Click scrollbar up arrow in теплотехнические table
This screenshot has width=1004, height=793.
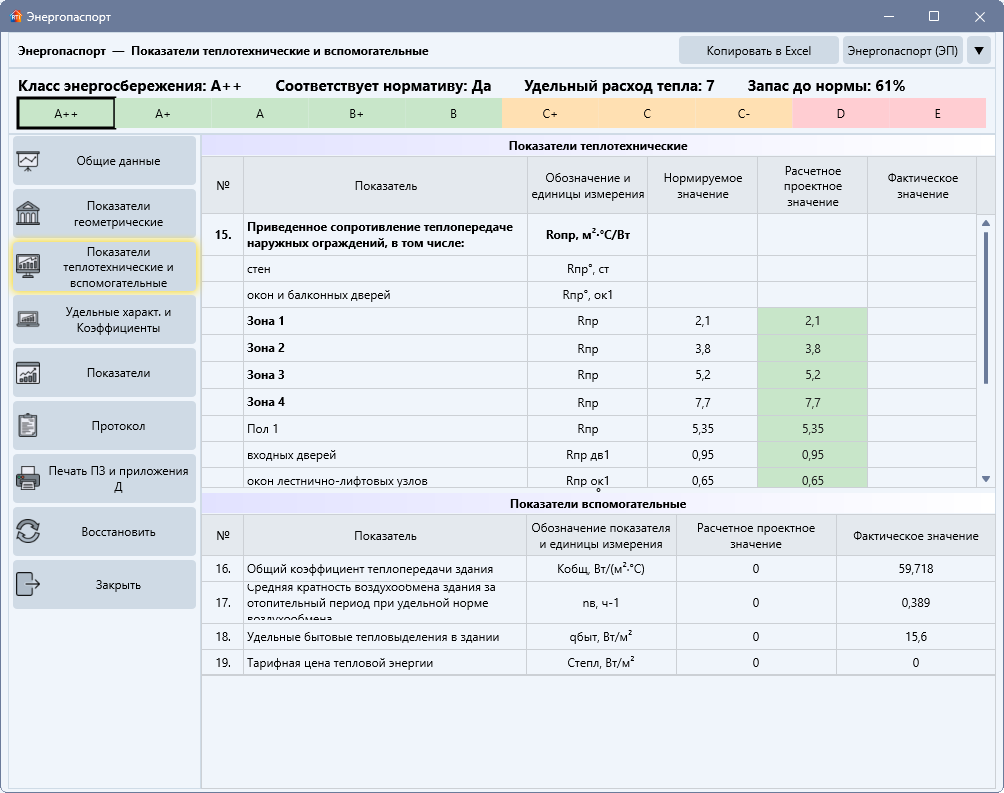[985, 223]
